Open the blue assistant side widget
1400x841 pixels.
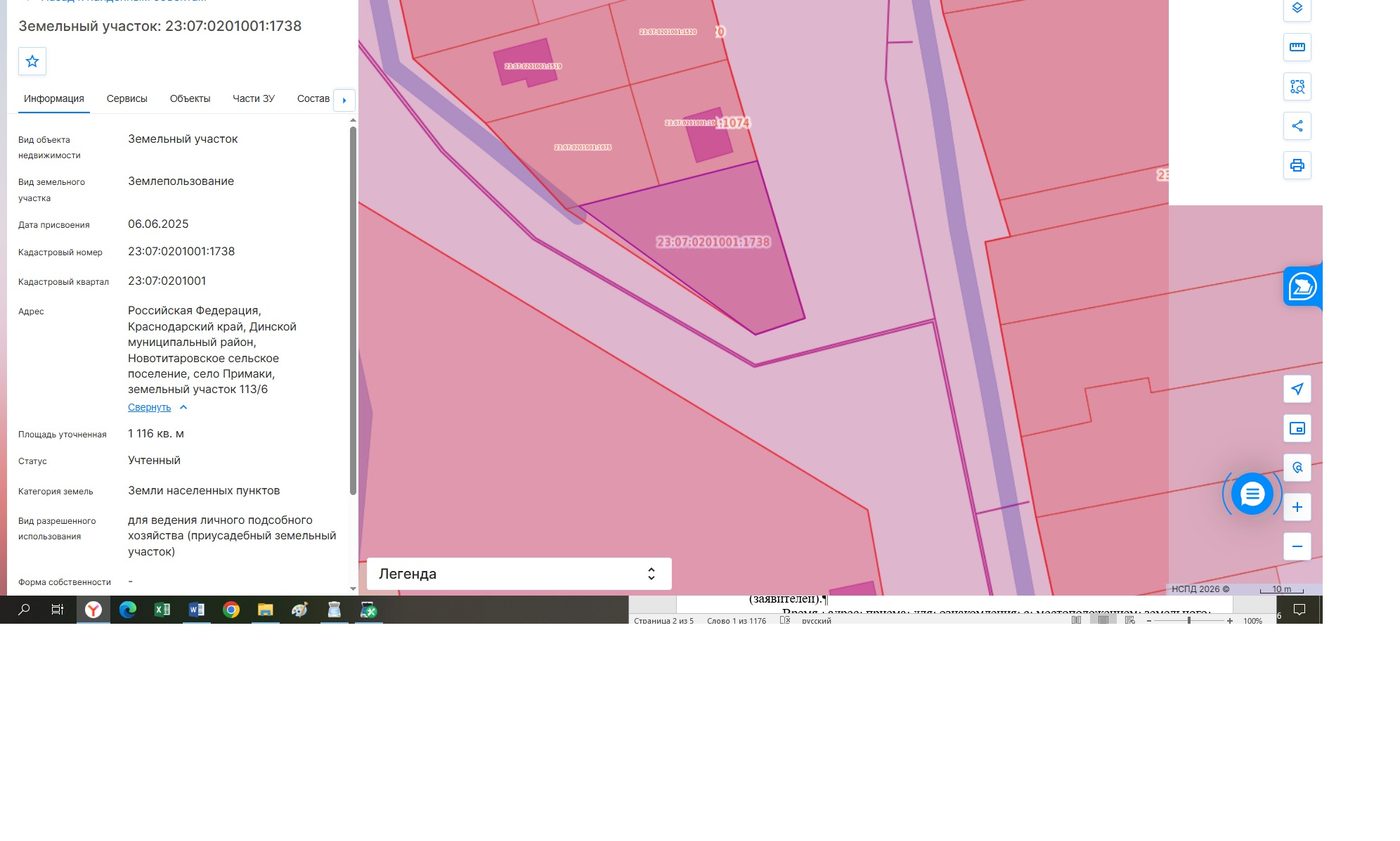1302,287
